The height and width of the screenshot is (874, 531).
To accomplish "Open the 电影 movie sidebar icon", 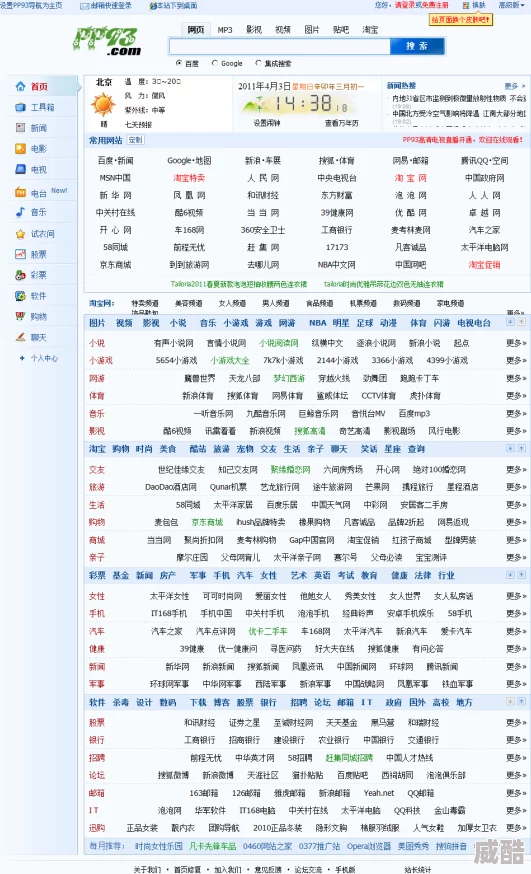I will click(21, 149).
